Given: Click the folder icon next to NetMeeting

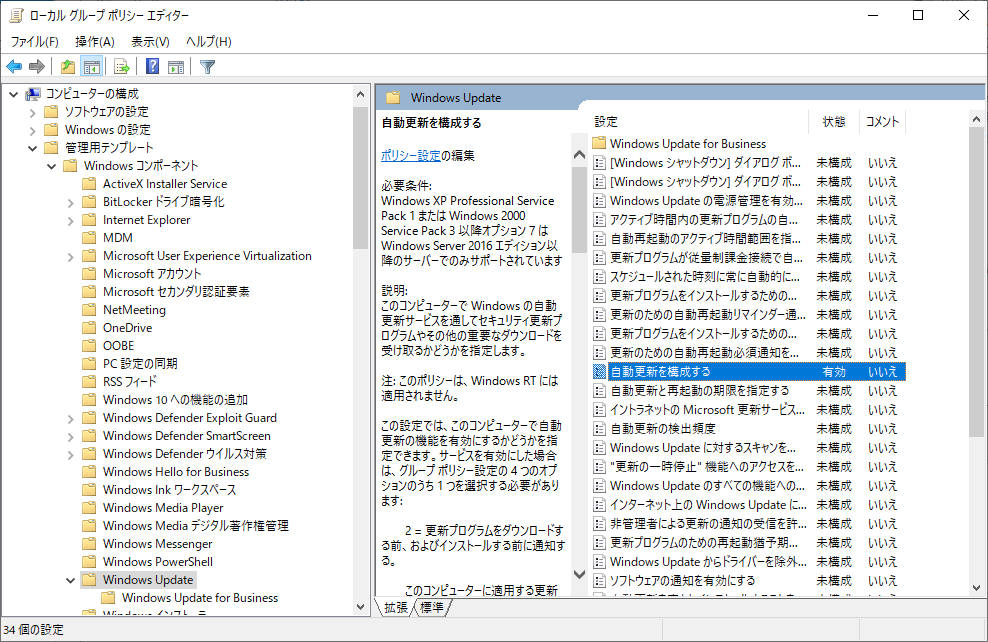Looking at the screenshot, I should pos(90,309).
